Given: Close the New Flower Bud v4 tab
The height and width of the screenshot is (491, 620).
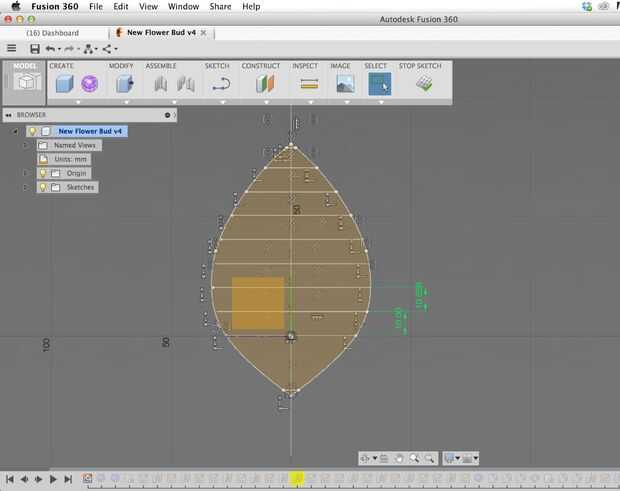Looking at the screenshot, I should click(x=203, y=33).
